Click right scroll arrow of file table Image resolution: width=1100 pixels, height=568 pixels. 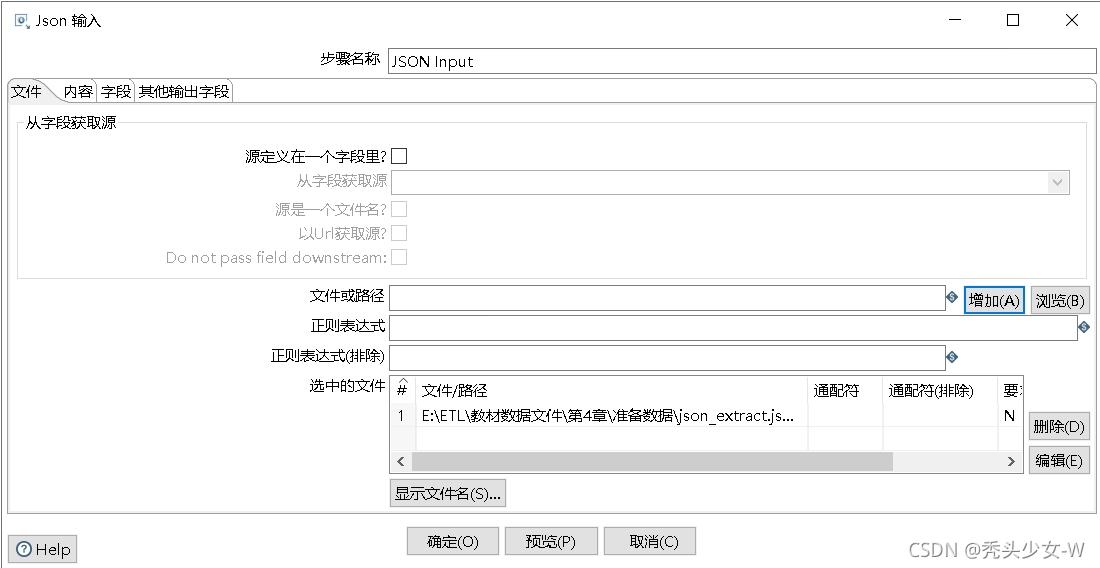1012,461
